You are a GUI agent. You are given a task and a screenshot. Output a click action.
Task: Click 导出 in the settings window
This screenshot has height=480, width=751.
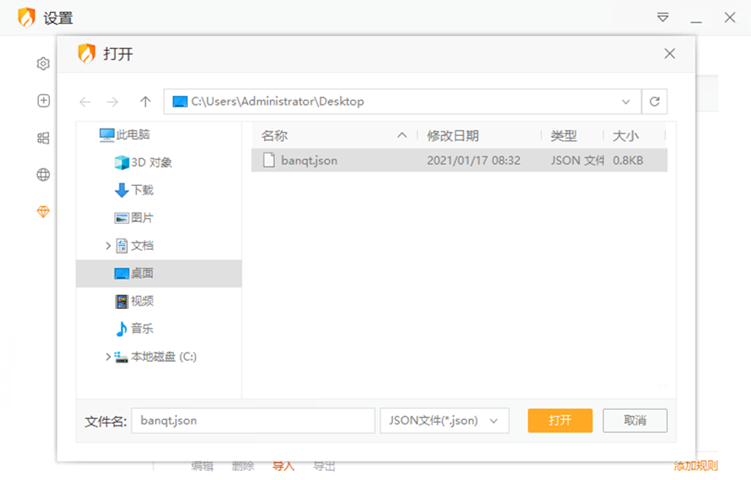point(324,466)
